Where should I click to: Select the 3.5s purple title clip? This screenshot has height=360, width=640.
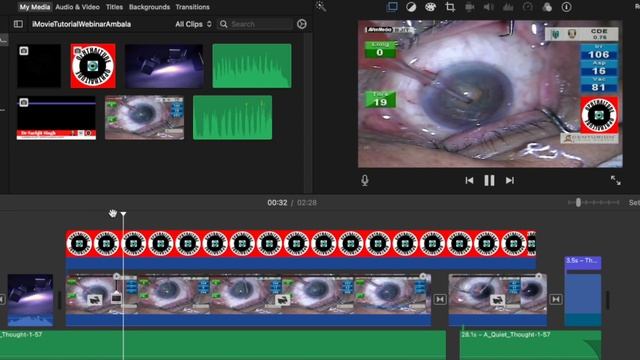click(x=583, y=291)
